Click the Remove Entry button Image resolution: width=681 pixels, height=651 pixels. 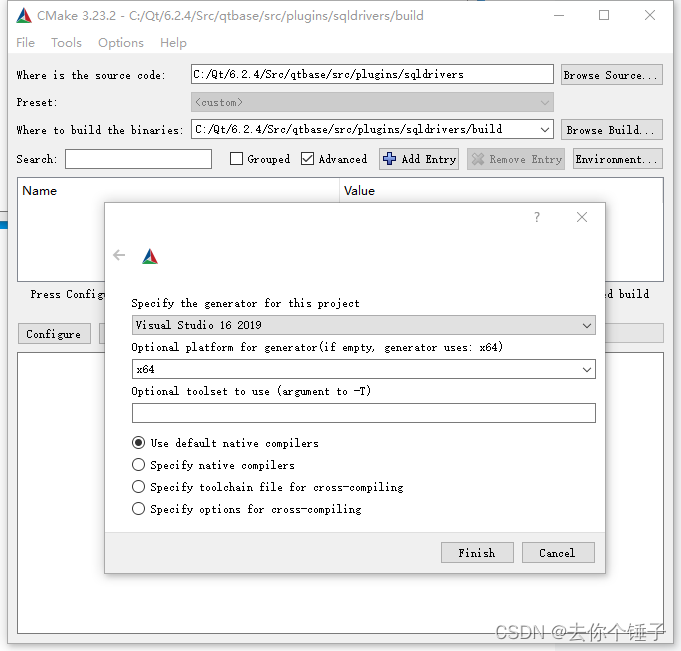click(x=516, y=159)
